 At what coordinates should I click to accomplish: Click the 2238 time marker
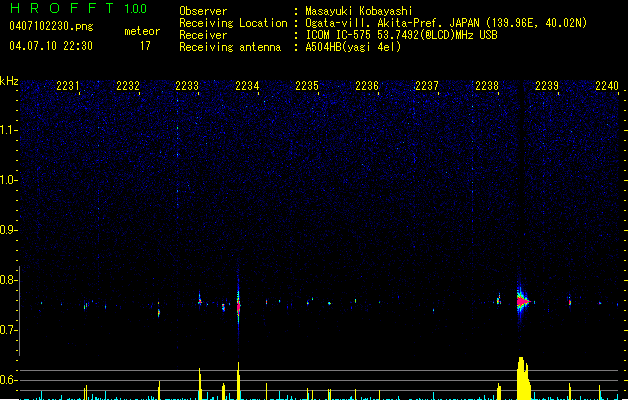pyautogui.click(x=487, y=86)
